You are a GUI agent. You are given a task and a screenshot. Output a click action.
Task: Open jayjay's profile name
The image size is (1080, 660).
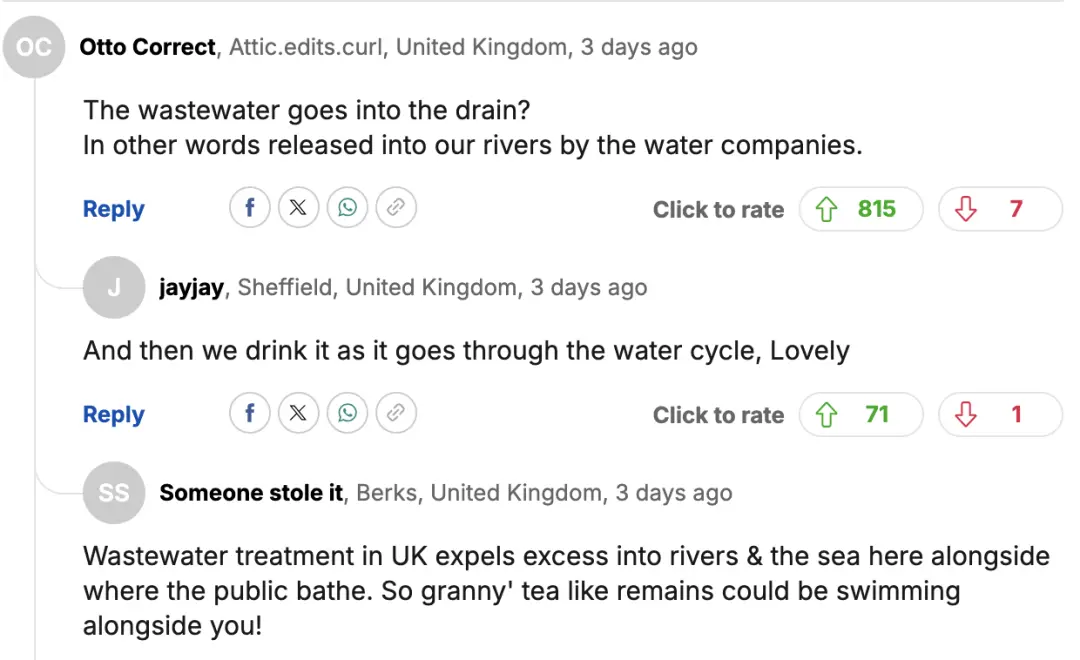pyautogui.click(x=191, y=288)
